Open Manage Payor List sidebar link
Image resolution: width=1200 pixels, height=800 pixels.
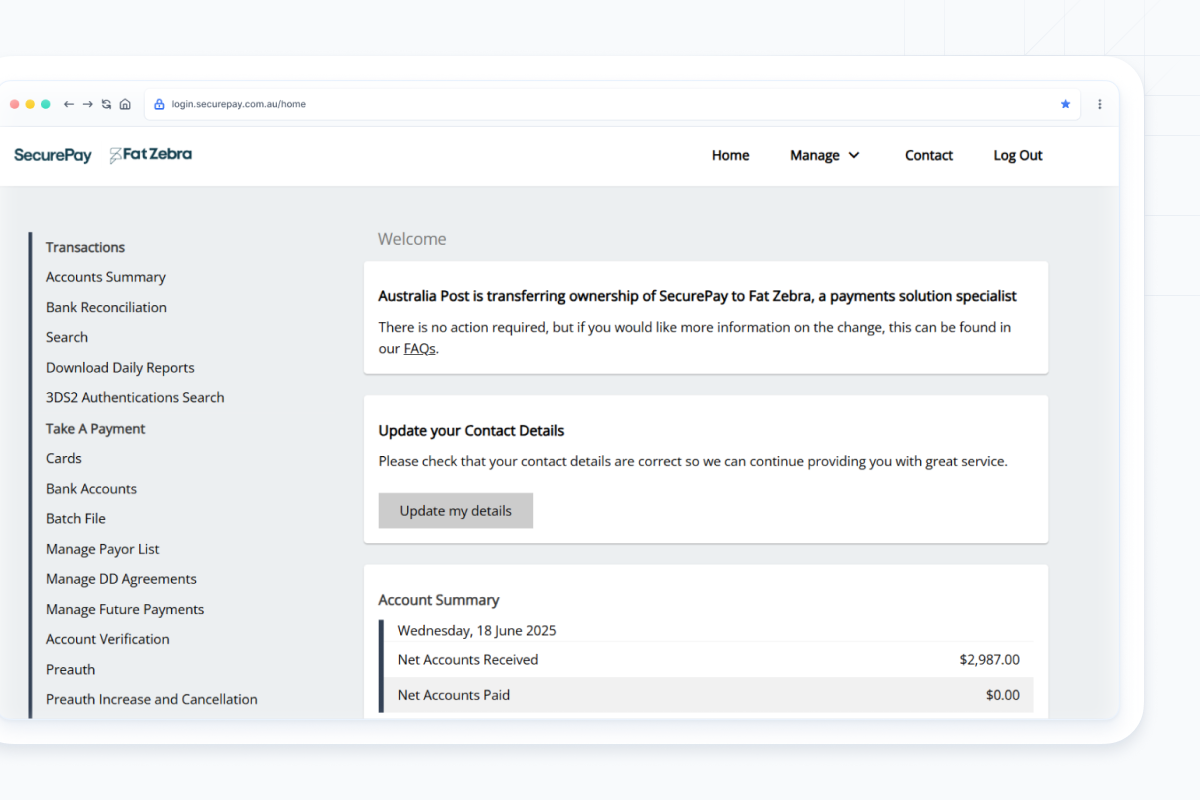point(103,549)
